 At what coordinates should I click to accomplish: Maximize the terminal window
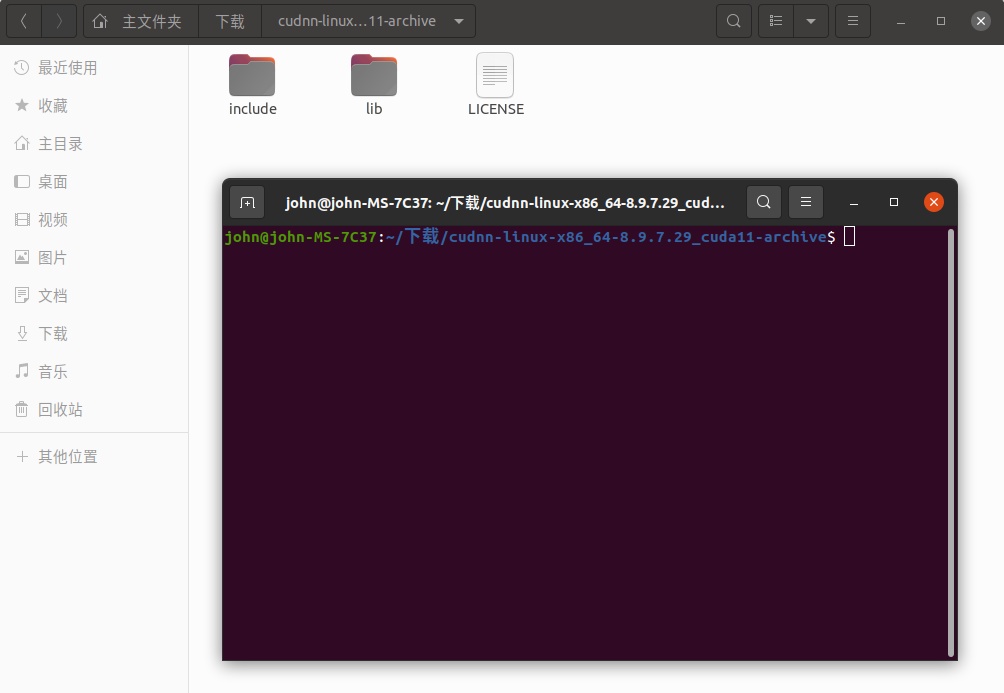tap(894, 202)
